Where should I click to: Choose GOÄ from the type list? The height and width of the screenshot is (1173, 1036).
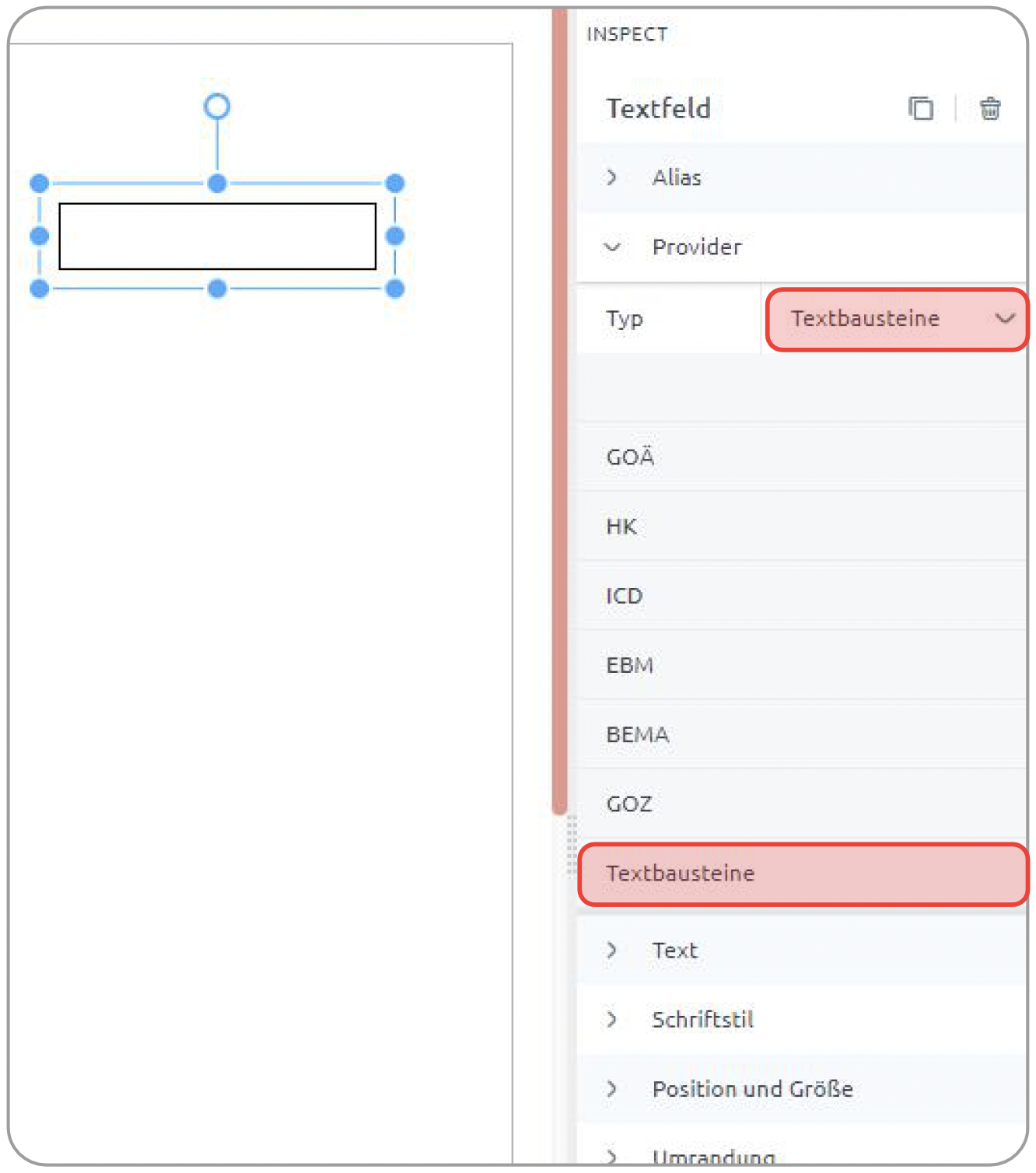(802, 457)
